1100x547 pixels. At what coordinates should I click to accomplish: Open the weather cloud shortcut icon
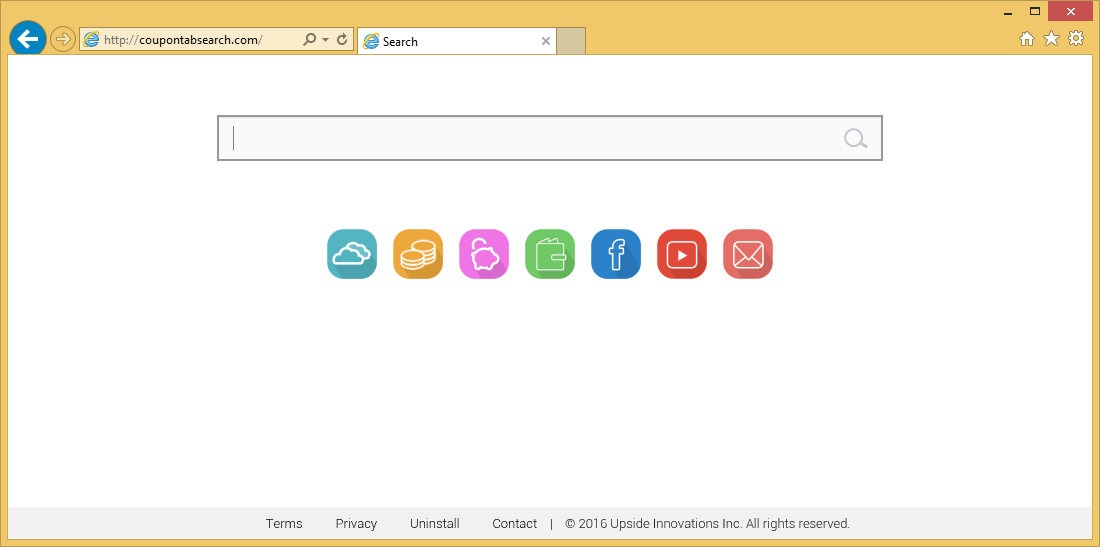[x=352, y=254]
